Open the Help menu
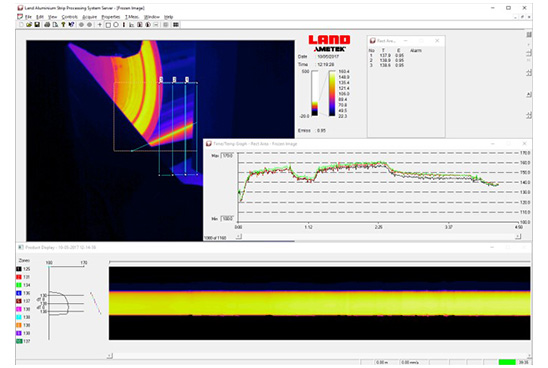Image resolution: width=548 pixels, height=368 pixels. pos(168,17)
